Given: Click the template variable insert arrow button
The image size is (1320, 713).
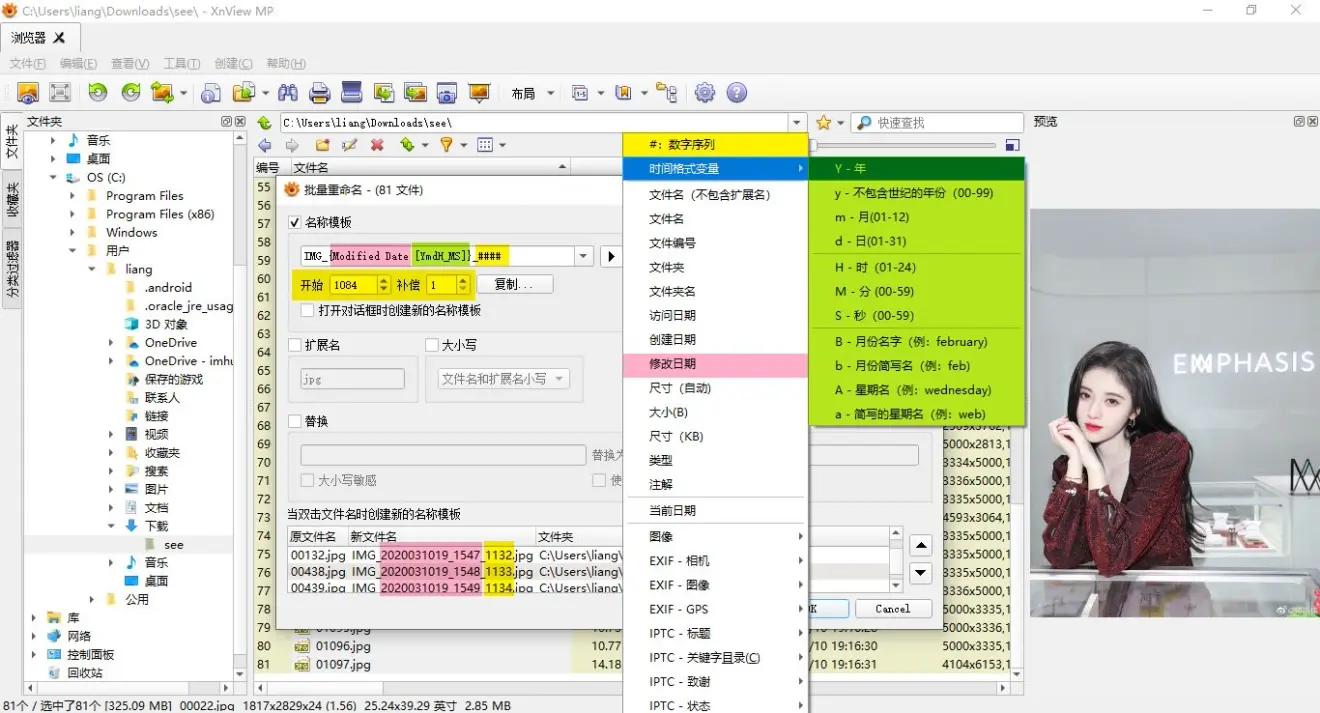Looking at the screenshot, I should point(611,256).
